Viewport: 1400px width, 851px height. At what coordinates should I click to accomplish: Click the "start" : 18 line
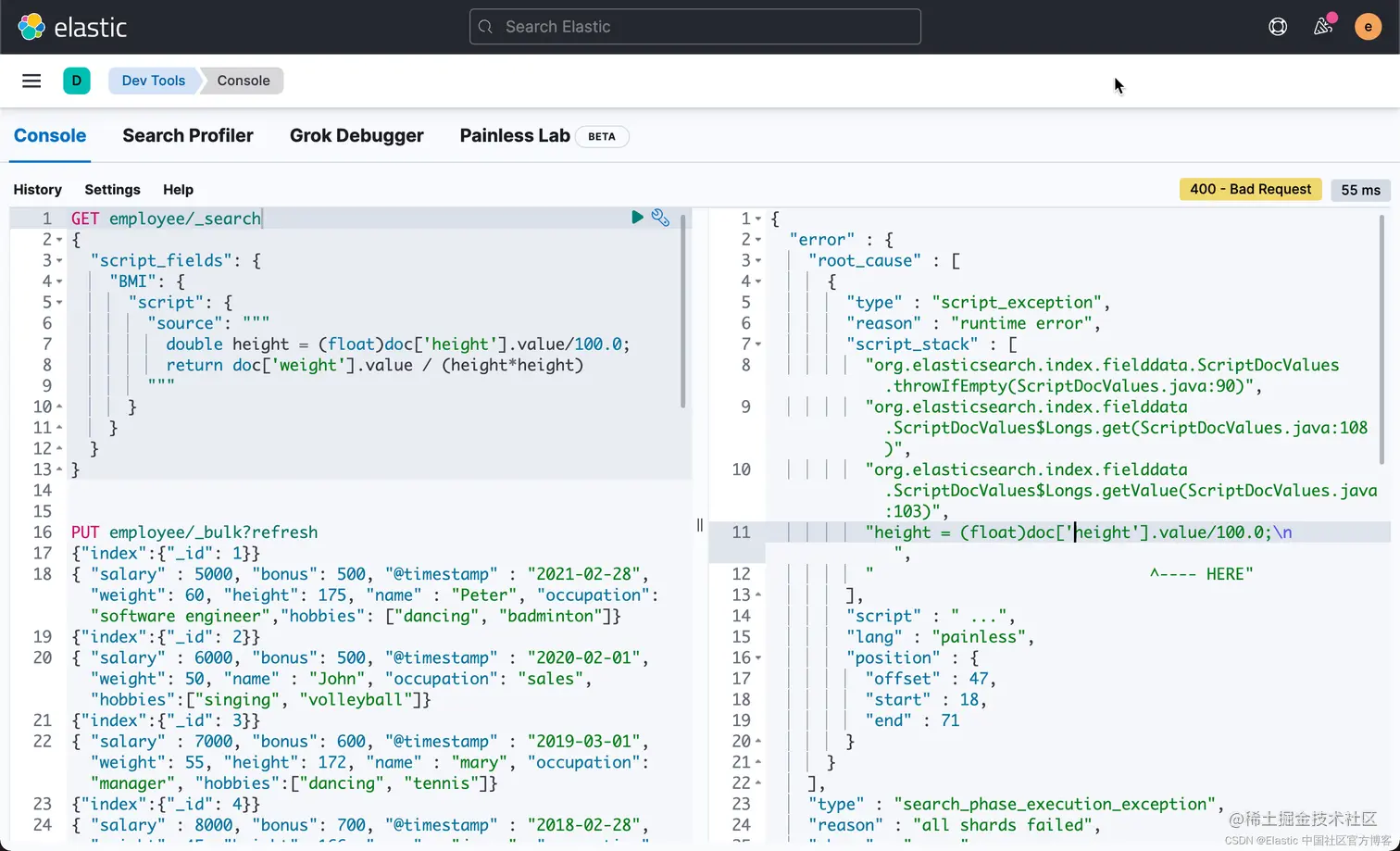coord(924,700)
